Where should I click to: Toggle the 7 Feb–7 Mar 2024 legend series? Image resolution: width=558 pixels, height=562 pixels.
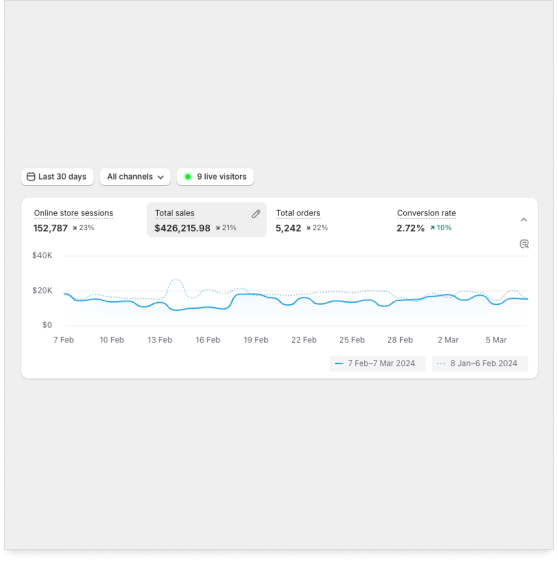click(x=377, y=363)
